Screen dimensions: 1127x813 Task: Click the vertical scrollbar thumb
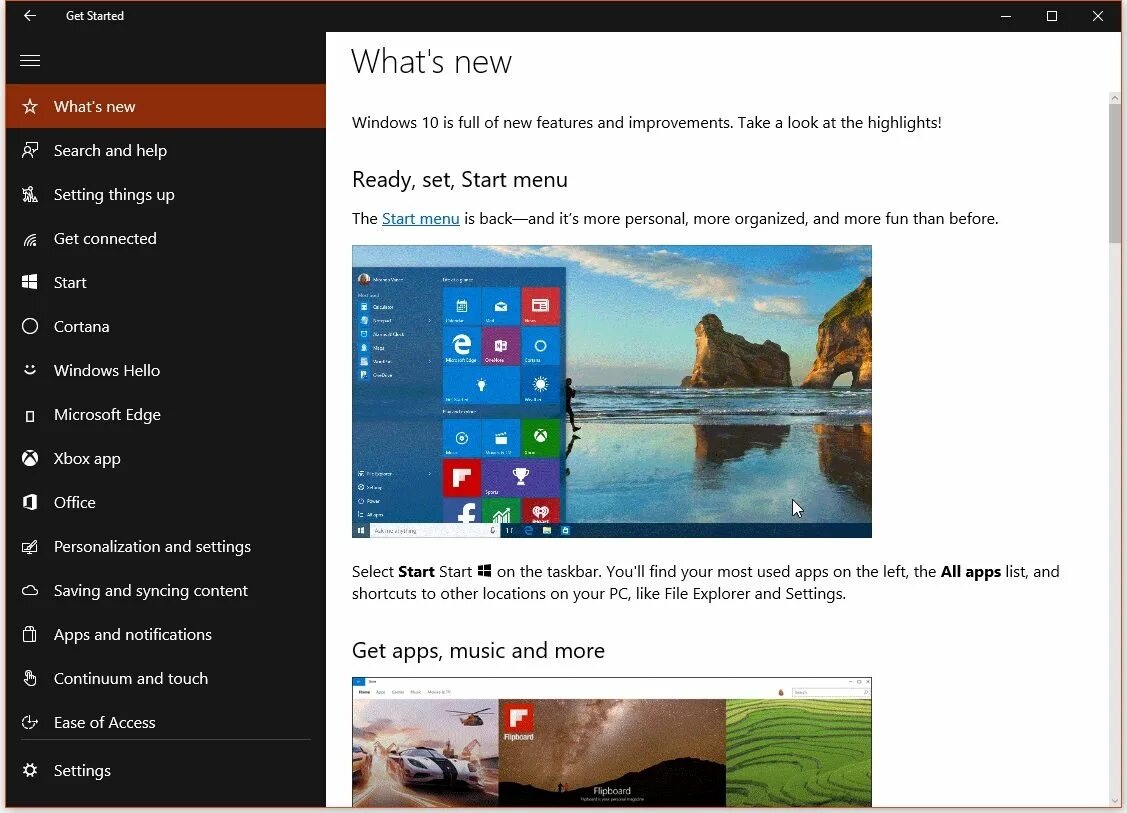click(1115, 173)
